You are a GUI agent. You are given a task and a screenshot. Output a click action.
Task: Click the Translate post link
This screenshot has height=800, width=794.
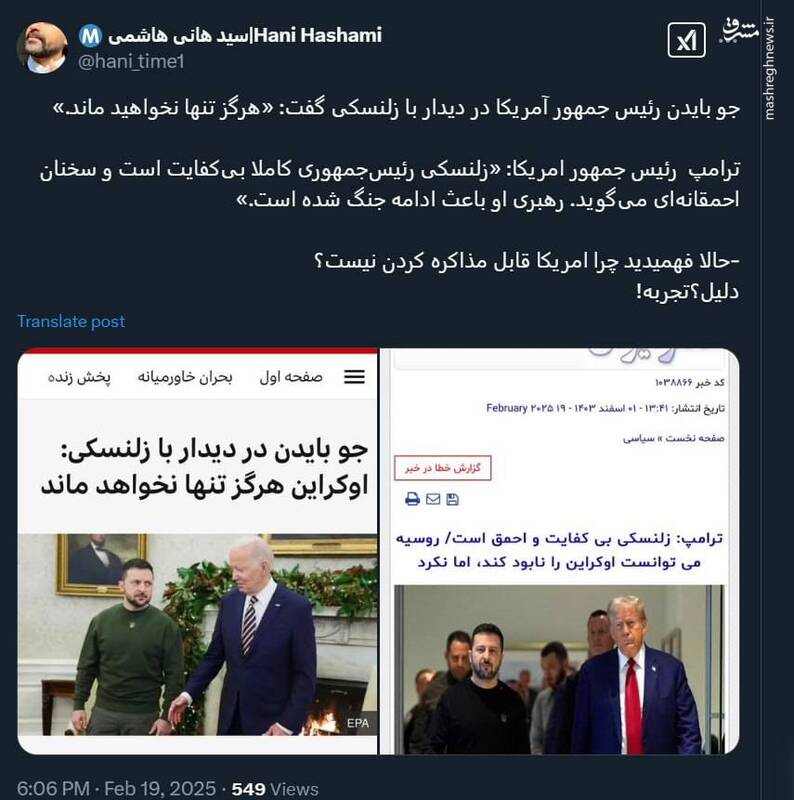(x=71, y=321)
